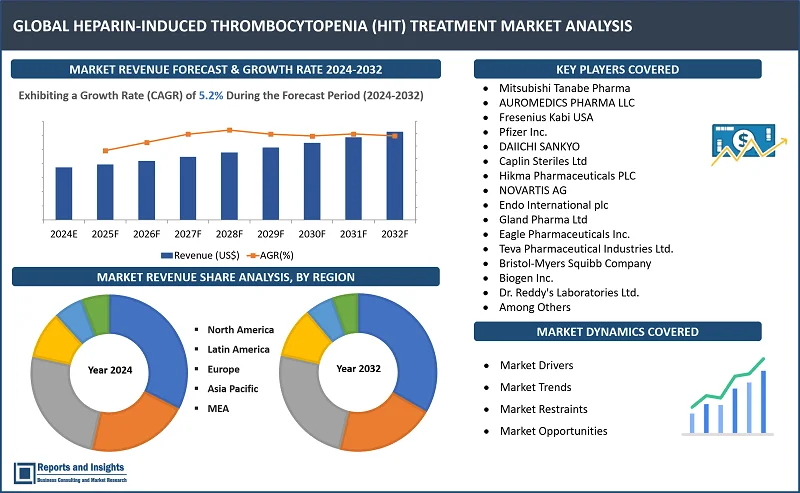Screen dimensions: 800x493
Task: Click the Revenue (US$) legend swatch
Action: [x=166, y=255]
